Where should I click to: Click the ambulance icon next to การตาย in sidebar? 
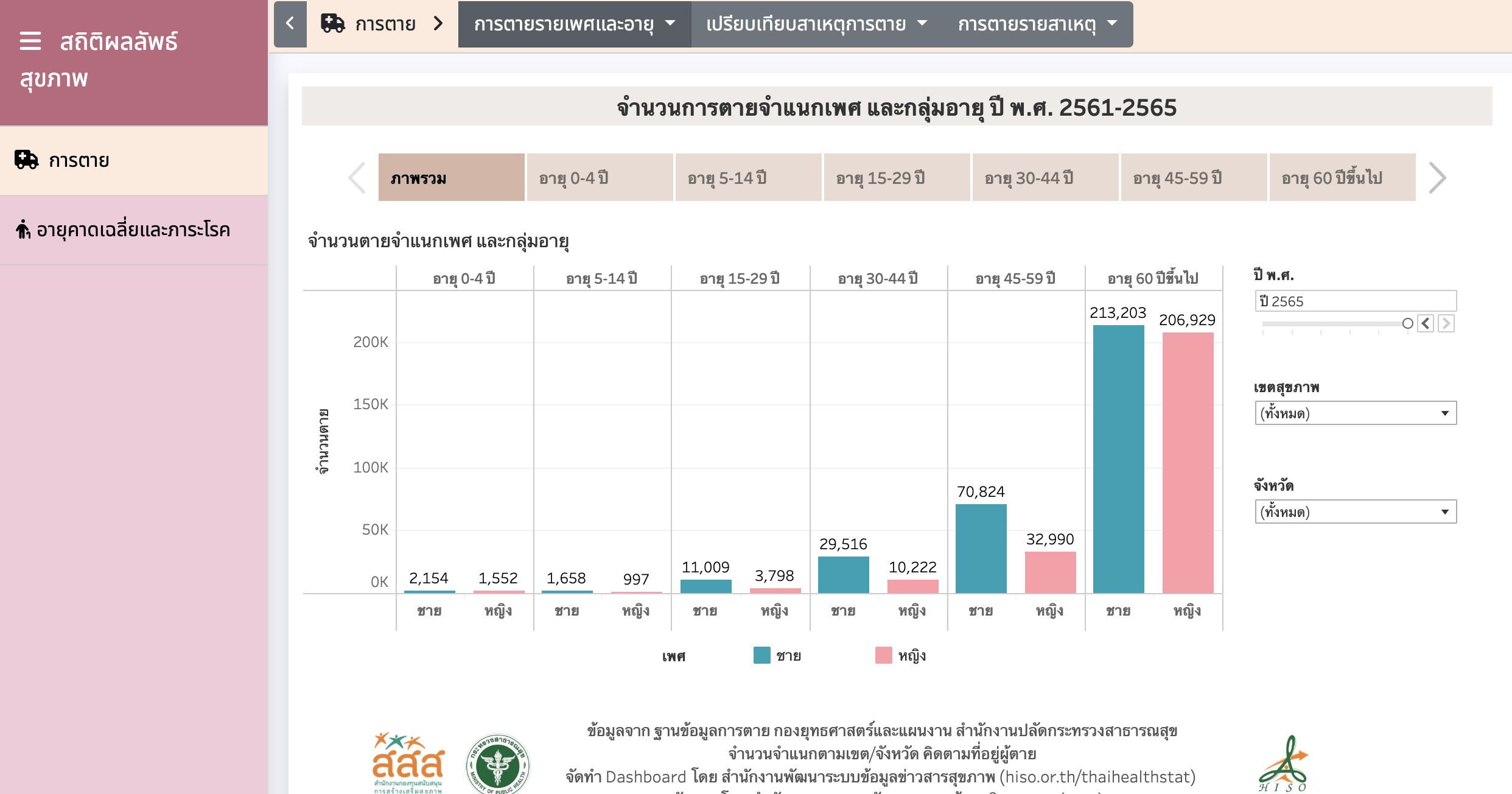coord(26,160)
